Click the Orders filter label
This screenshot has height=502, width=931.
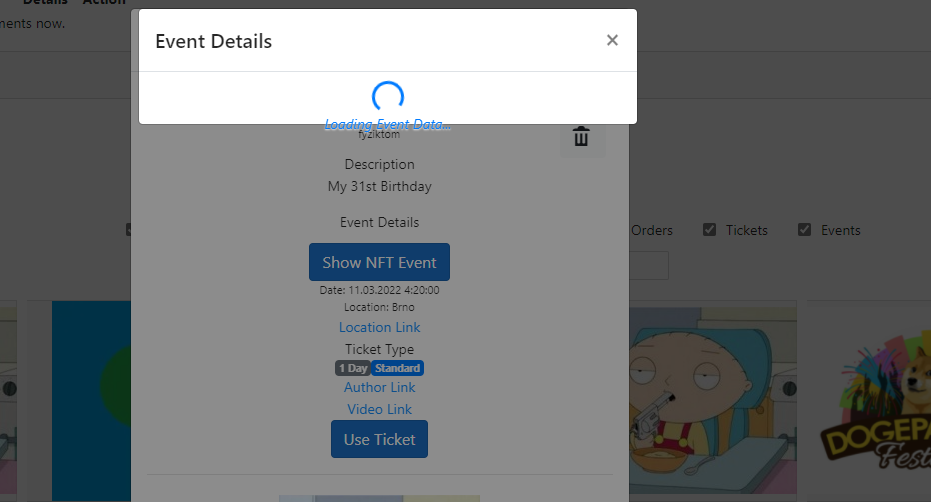(651, 230)
